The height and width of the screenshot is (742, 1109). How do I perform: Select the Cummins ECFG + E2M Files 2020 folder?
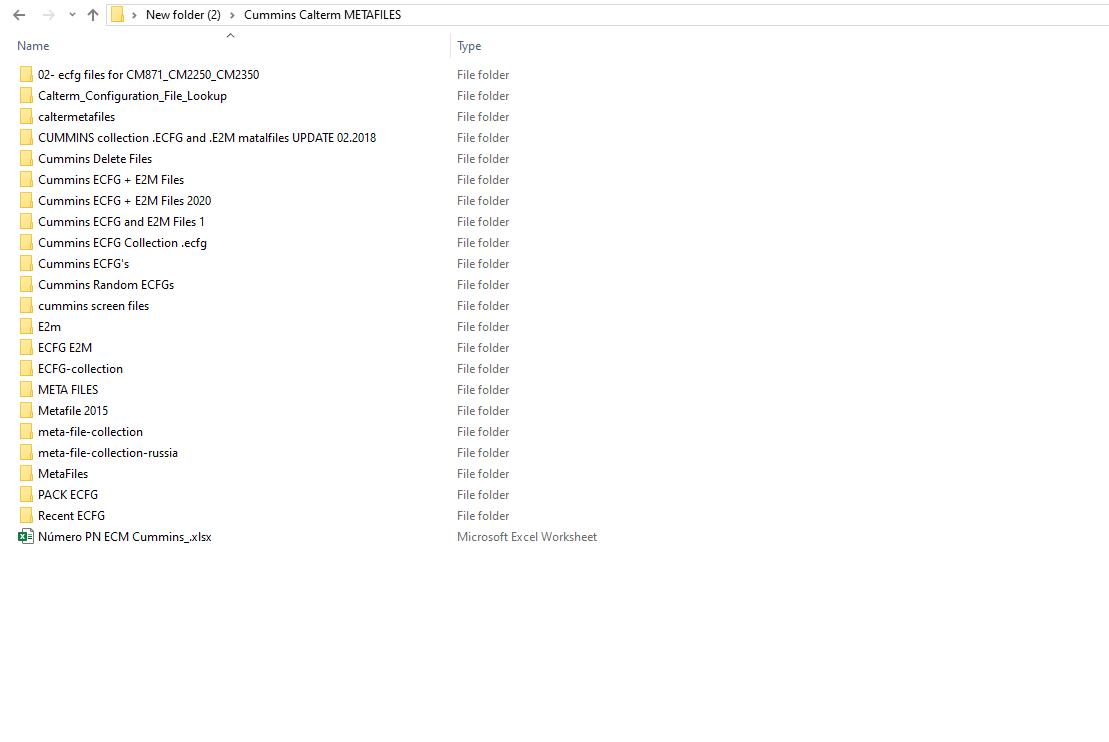click(x=124, y=201)
